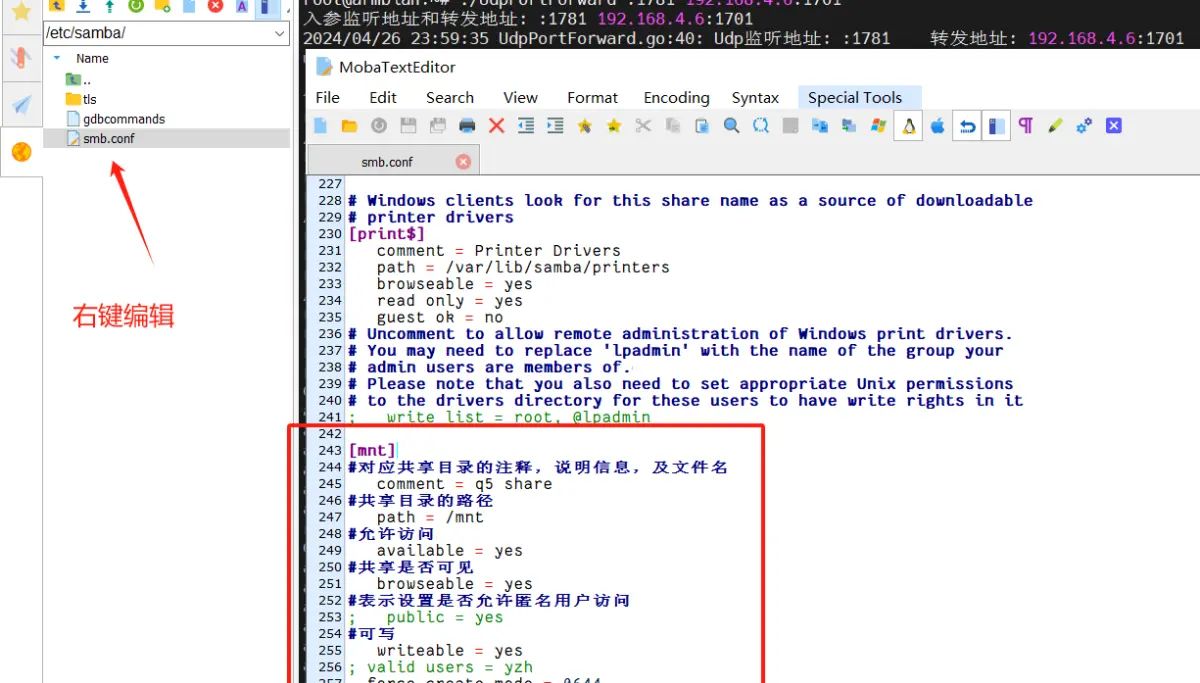Toggle the pilcrow show-all-characters button

[x=1025, y=126]
